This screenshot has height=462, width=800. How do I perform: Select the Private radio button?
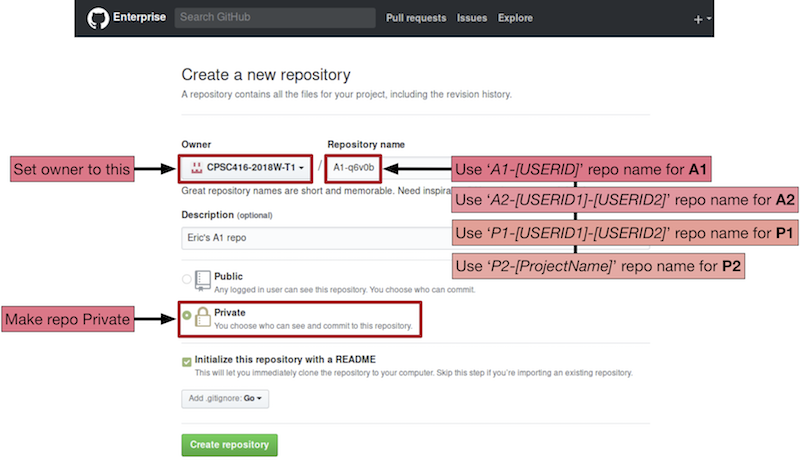point(186,317)
